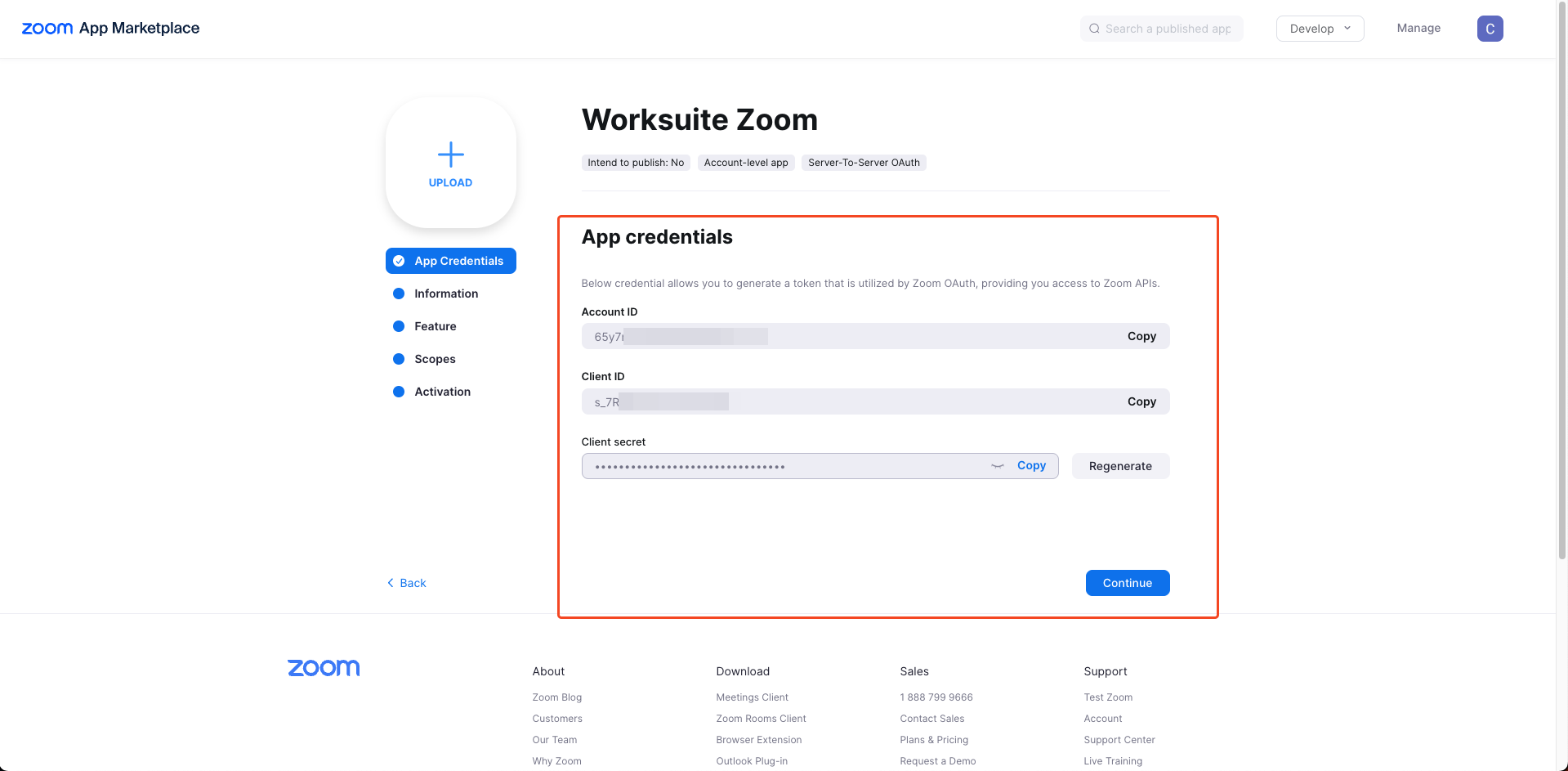The height and width of the screenshot is (771, 1568).
Task: Open Request a Demo link
Action: (x=938, y=761)
